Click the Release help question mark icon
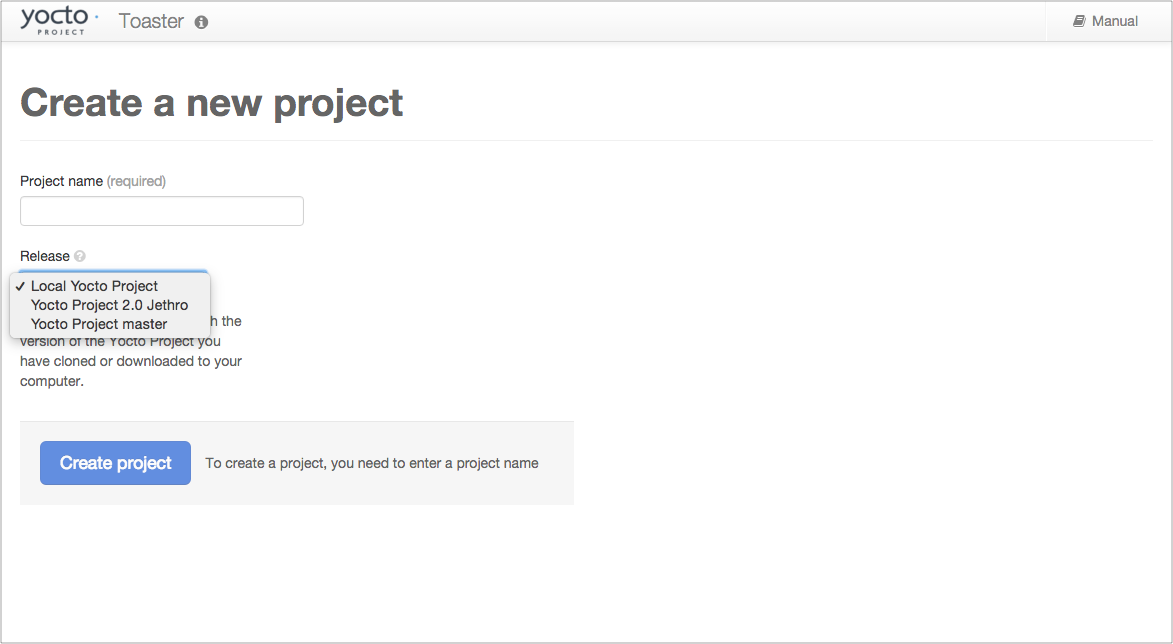The width and height of the screenshot is (1173, 644). (80, 256)
